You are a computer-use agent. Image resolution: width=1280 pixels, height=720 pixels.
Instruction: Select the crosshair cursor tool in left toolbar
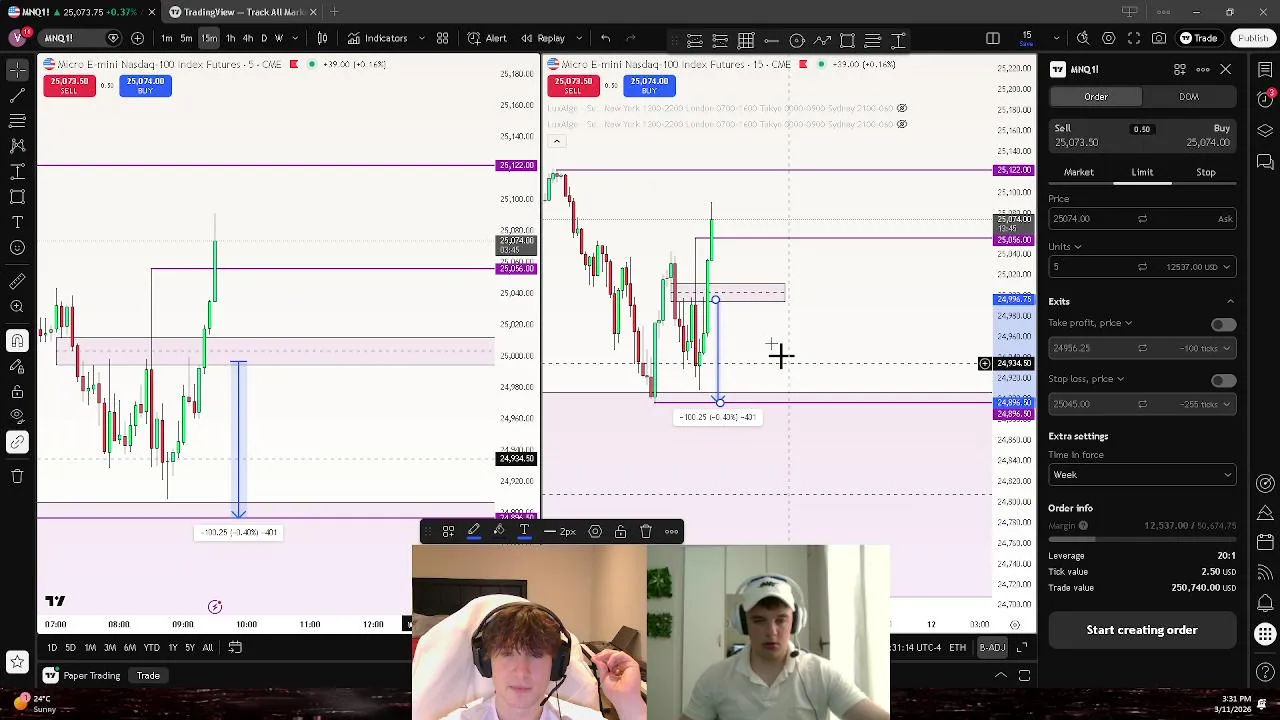[x=17, y=70]
